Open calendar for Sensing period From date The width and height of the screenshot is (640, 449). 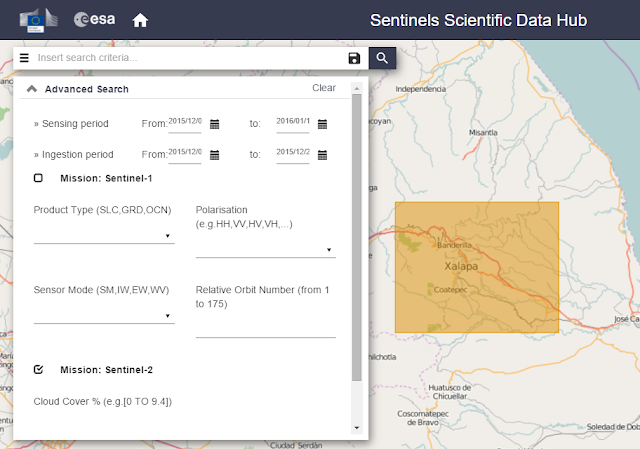point(214,124)
